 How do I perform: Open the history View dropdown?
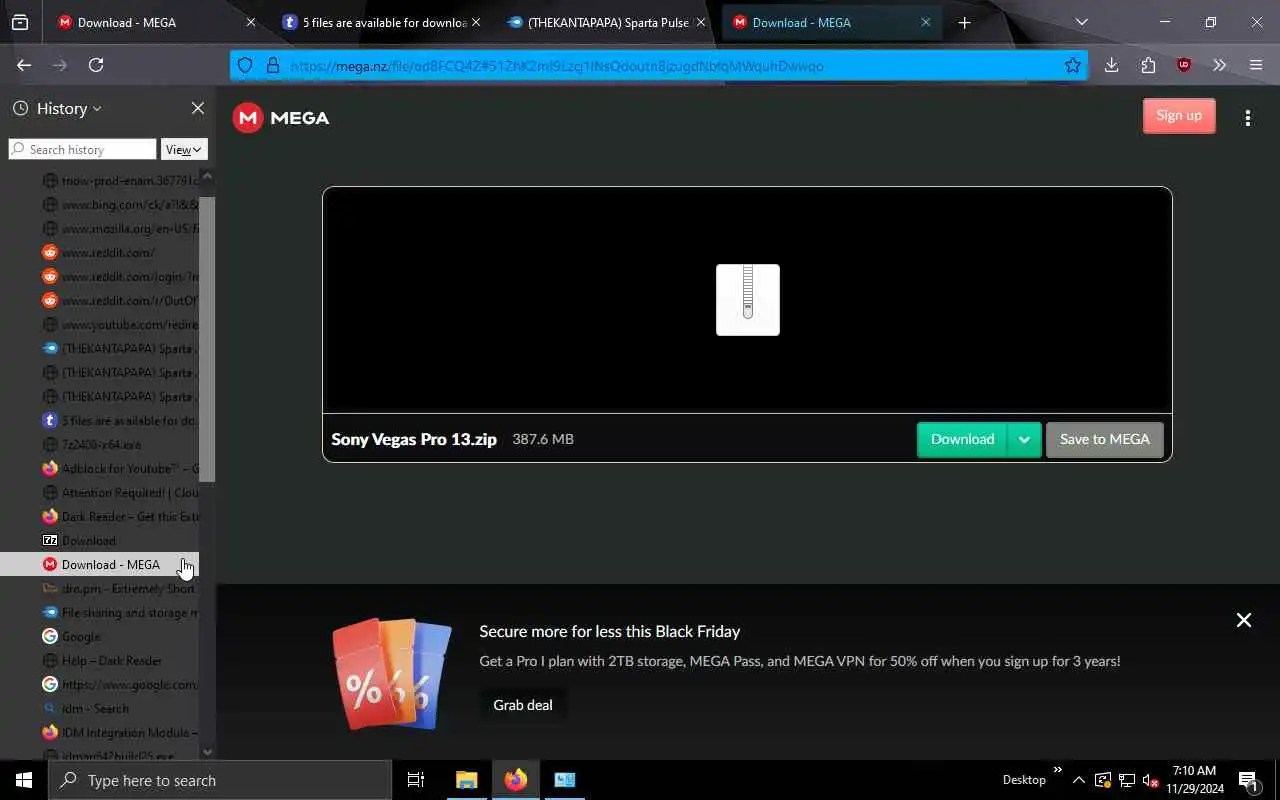point(184,149)
